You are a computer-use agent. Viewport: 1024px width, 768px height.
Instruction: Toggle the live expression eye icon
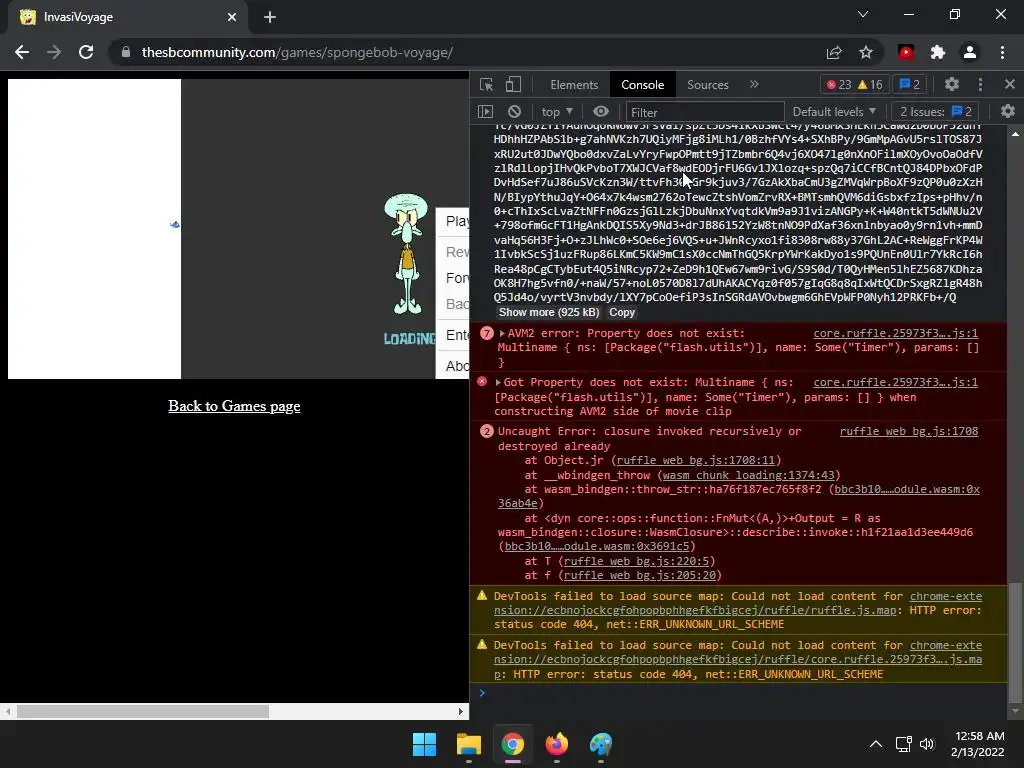tap(601, 112)
